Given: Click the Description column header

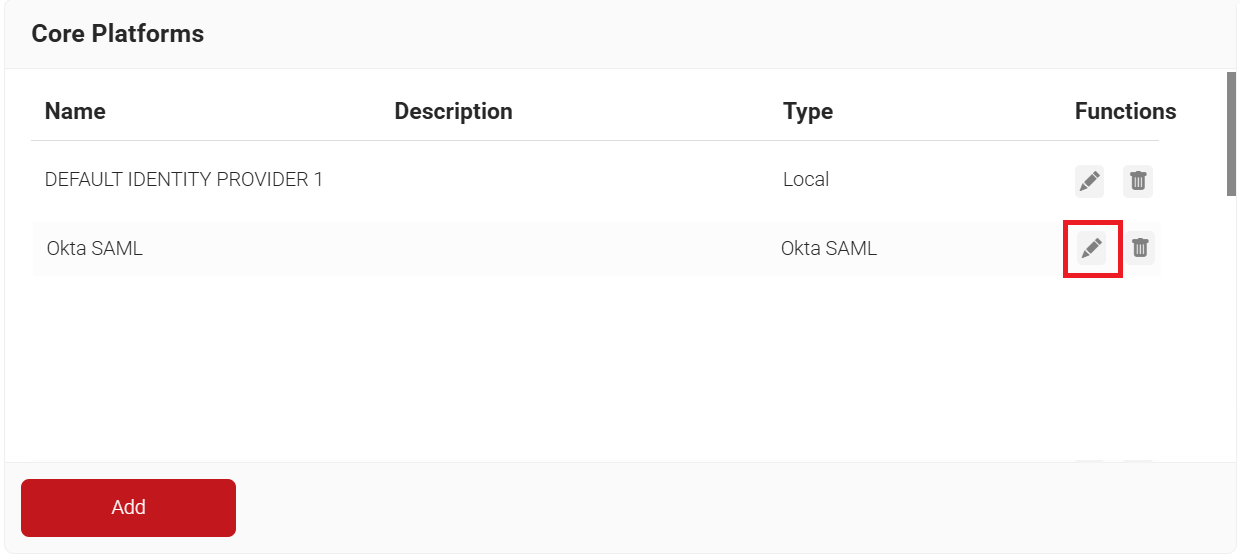Looking at the screenshot, I should (x=453, y=111).
